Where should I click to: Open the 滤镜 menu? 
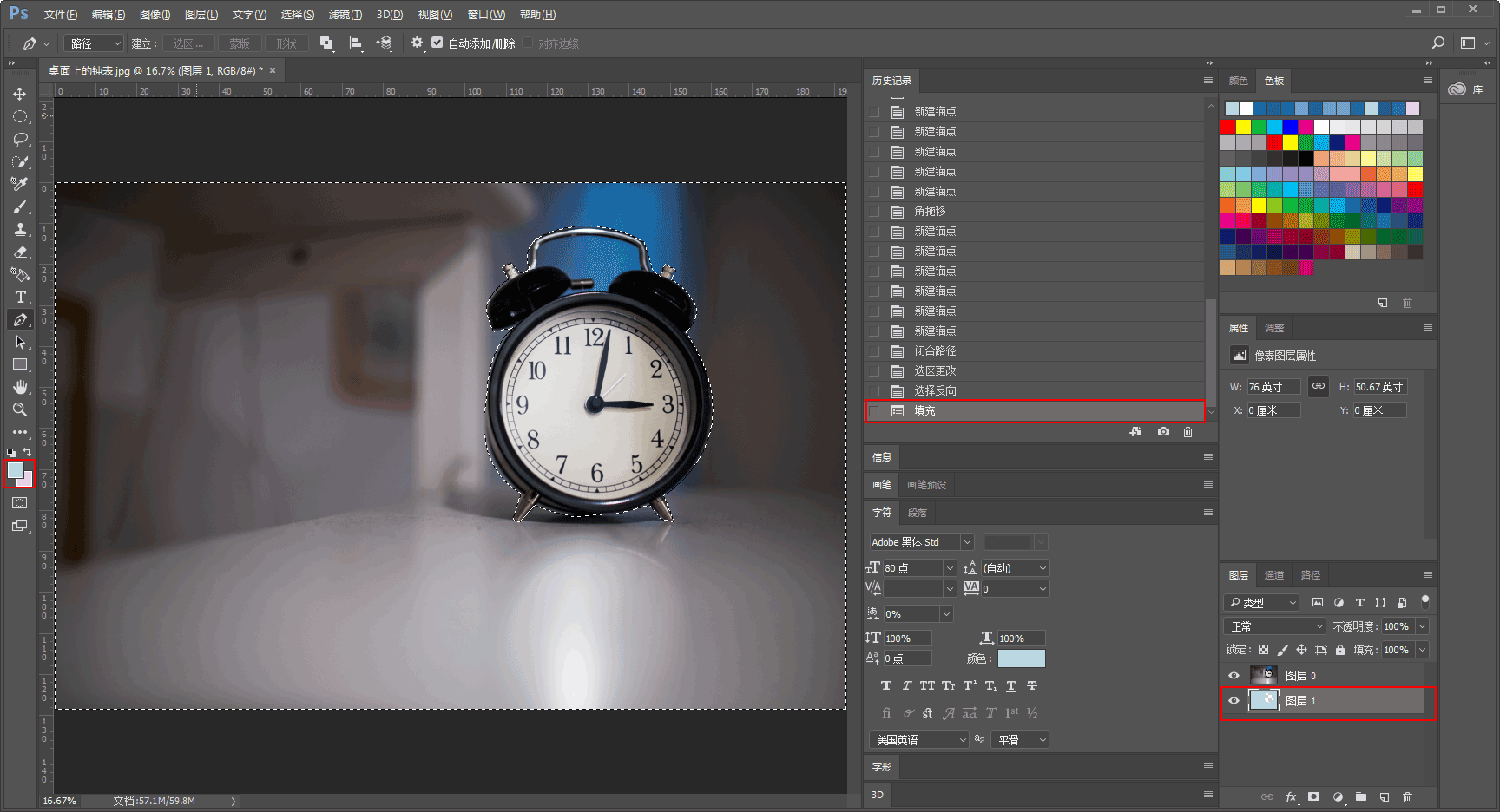(345, 15)
